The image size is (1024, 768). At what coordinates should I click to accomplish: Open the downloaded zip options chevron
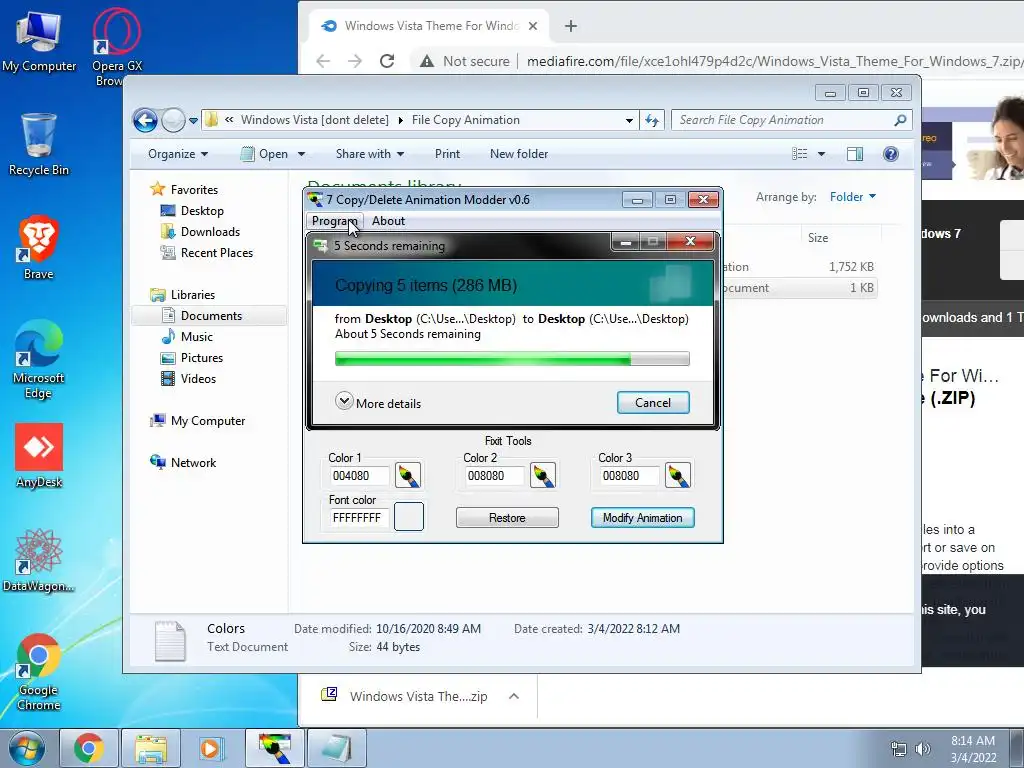point(514,696)
